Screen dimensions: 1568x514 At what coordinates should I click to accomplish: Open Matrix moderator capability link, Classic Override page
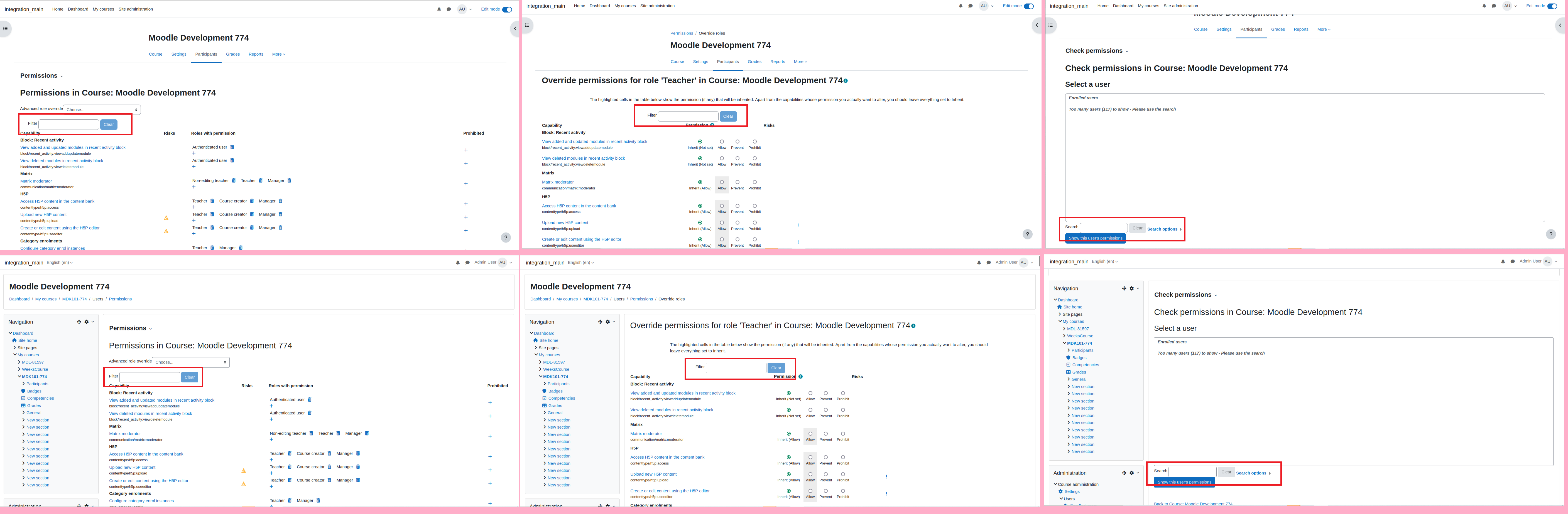pyautogui.click(x=646, y=434)
